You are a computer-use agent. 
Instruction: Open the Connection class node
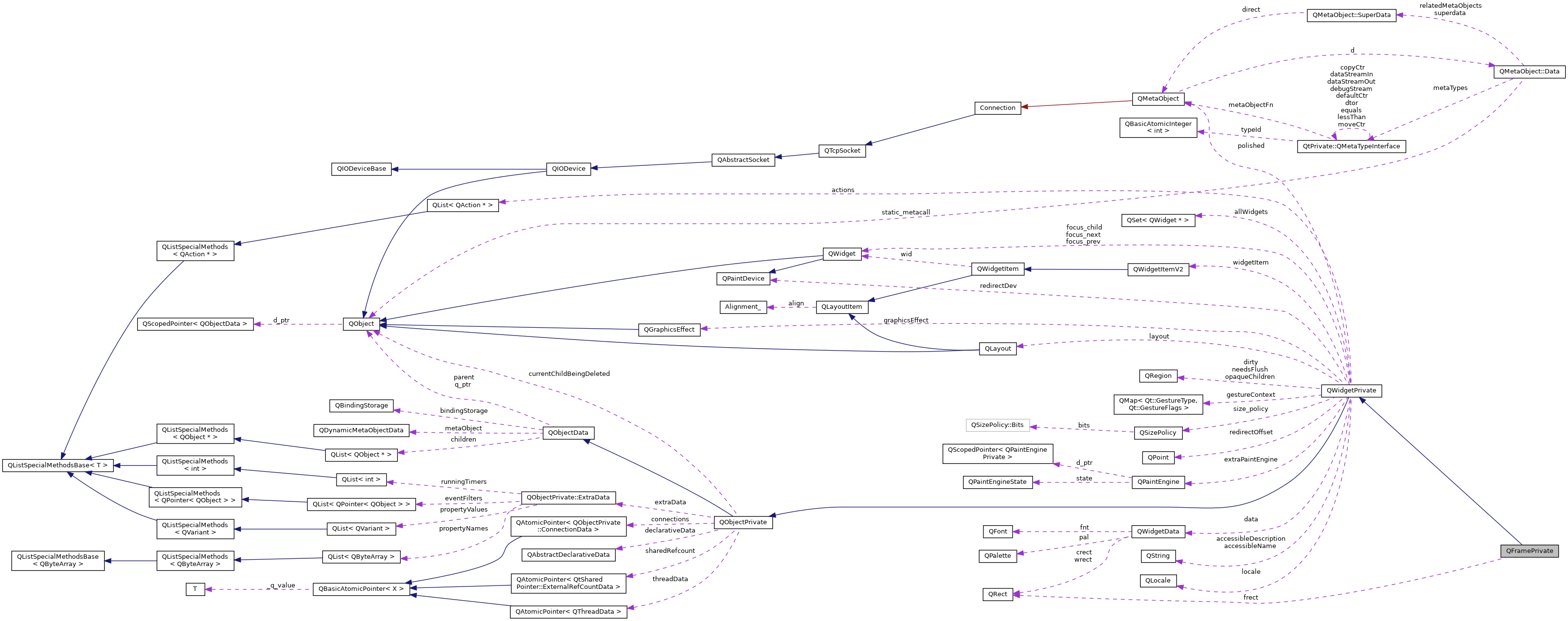click(997, 108)
